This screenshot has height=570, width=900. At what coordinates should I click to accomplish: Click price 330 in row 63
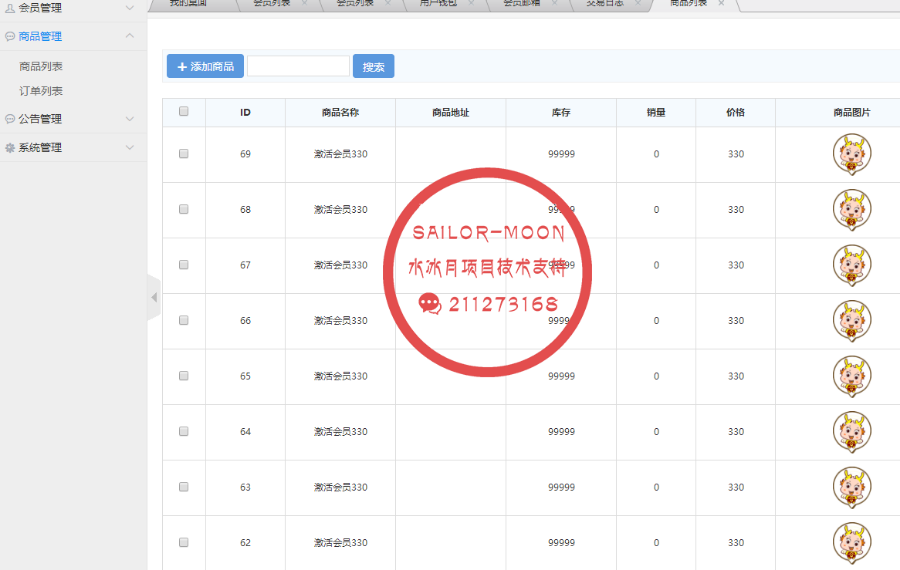[x=736, y=487]
